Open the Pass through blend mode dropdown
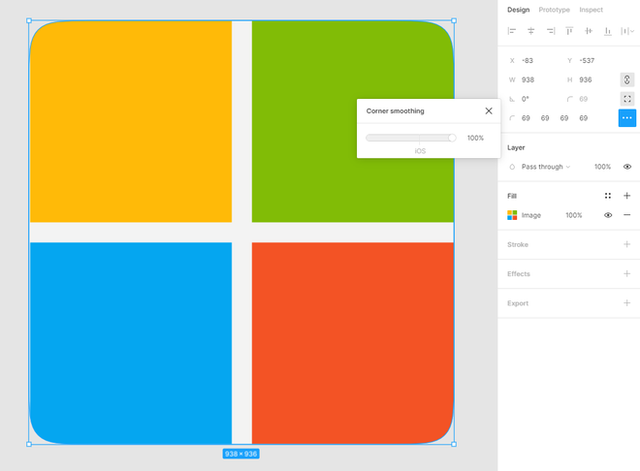This screenshot has height=471, width=640. [545, 167]
